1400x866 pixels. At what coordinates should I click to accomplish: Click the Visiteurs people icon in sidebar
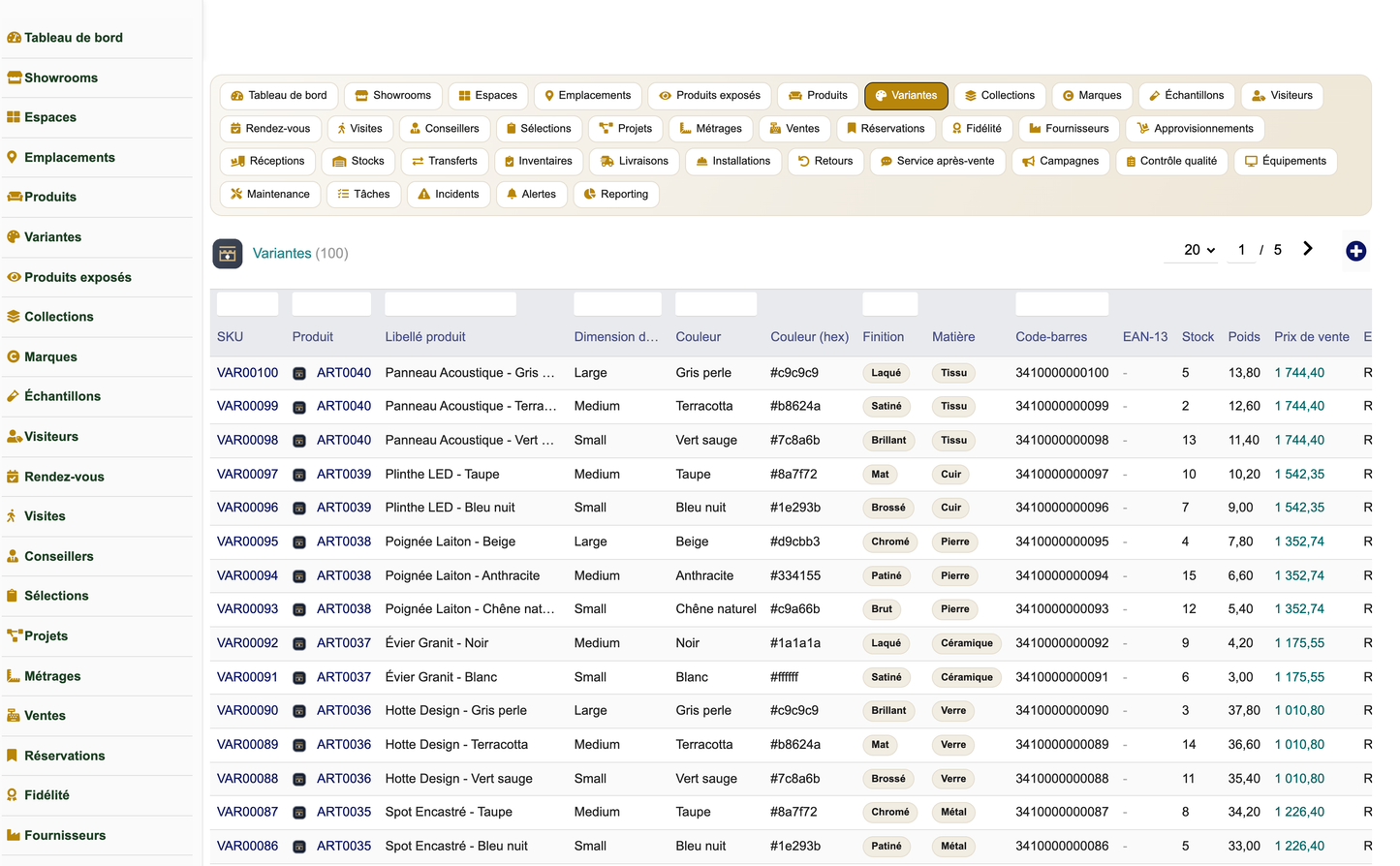14,437
